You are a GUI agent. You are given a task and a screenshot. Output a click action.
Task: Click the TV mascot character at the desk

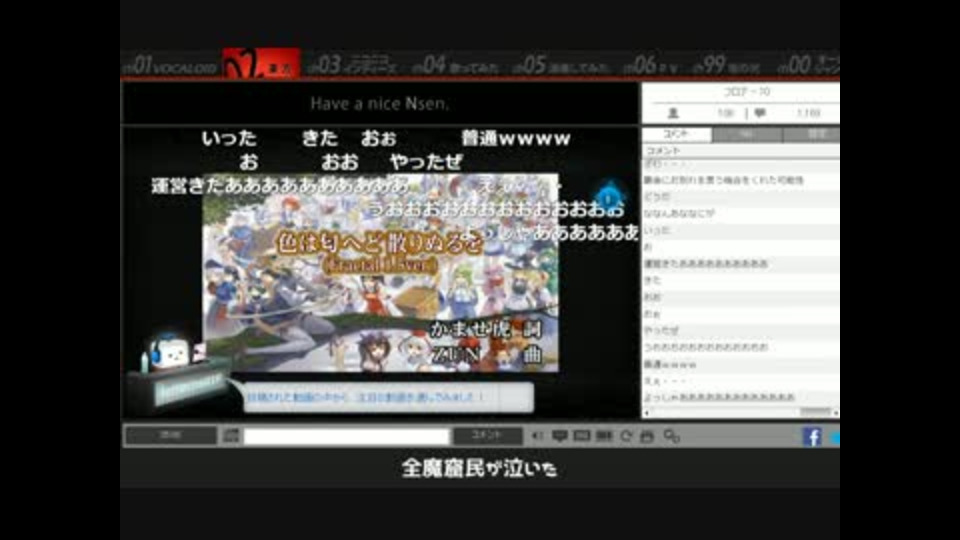click(171, 351)
